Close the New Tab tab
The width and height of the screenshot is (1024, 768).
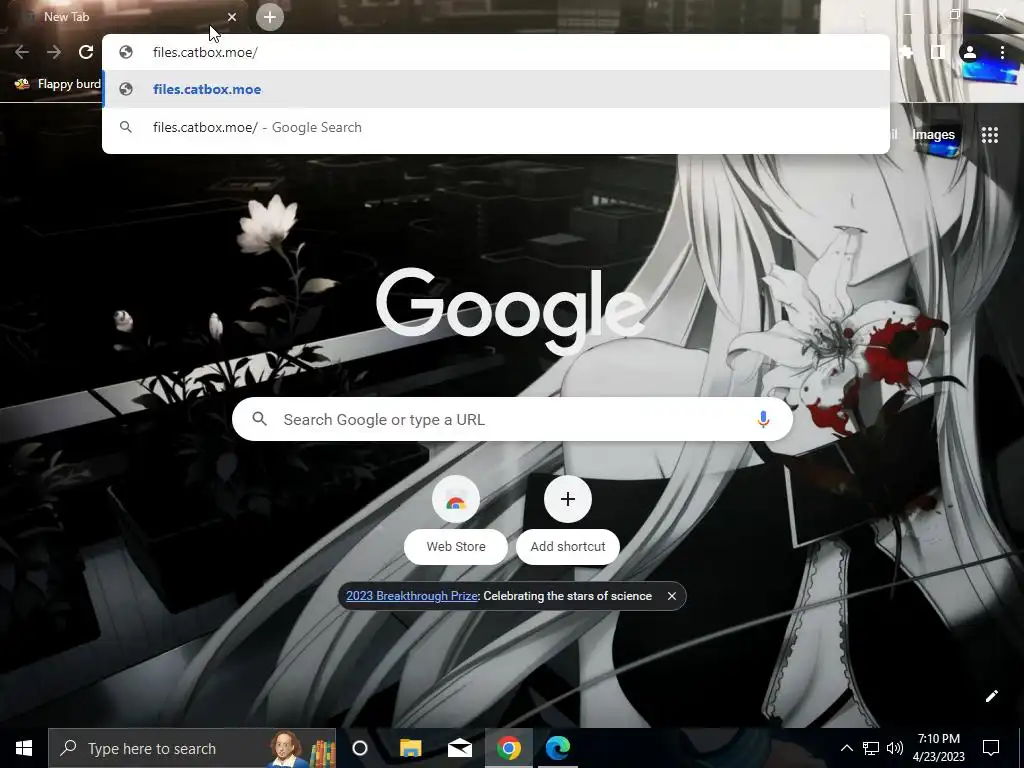click(232, 17)
